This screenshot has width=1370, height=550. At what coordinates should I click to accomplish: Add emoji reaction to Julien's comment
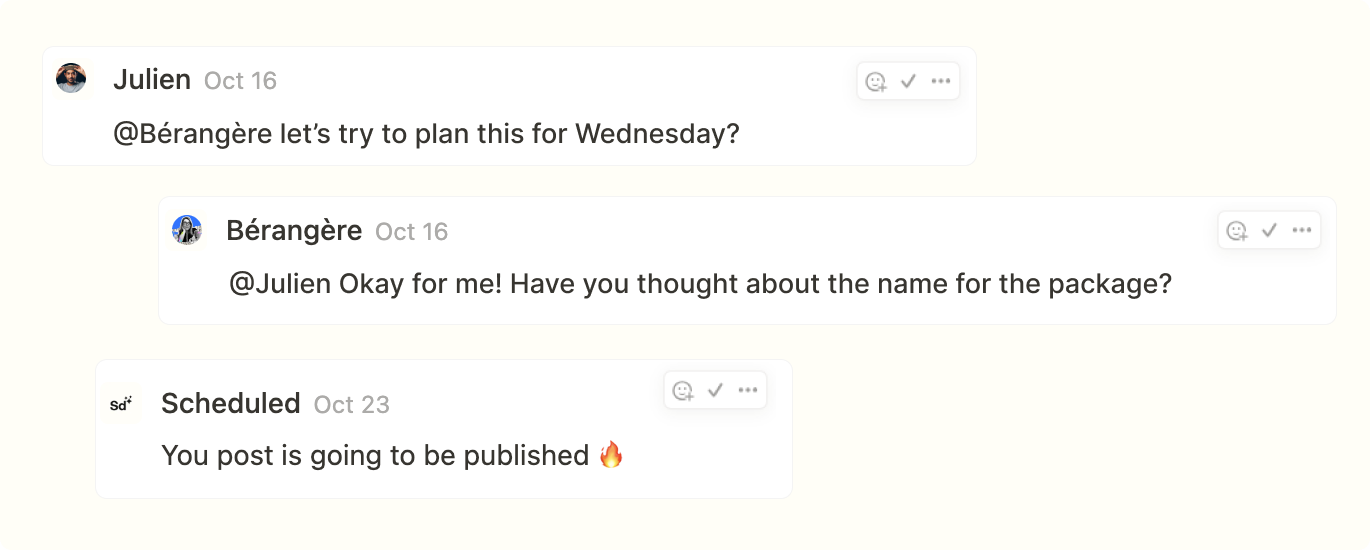pos(876,82)
